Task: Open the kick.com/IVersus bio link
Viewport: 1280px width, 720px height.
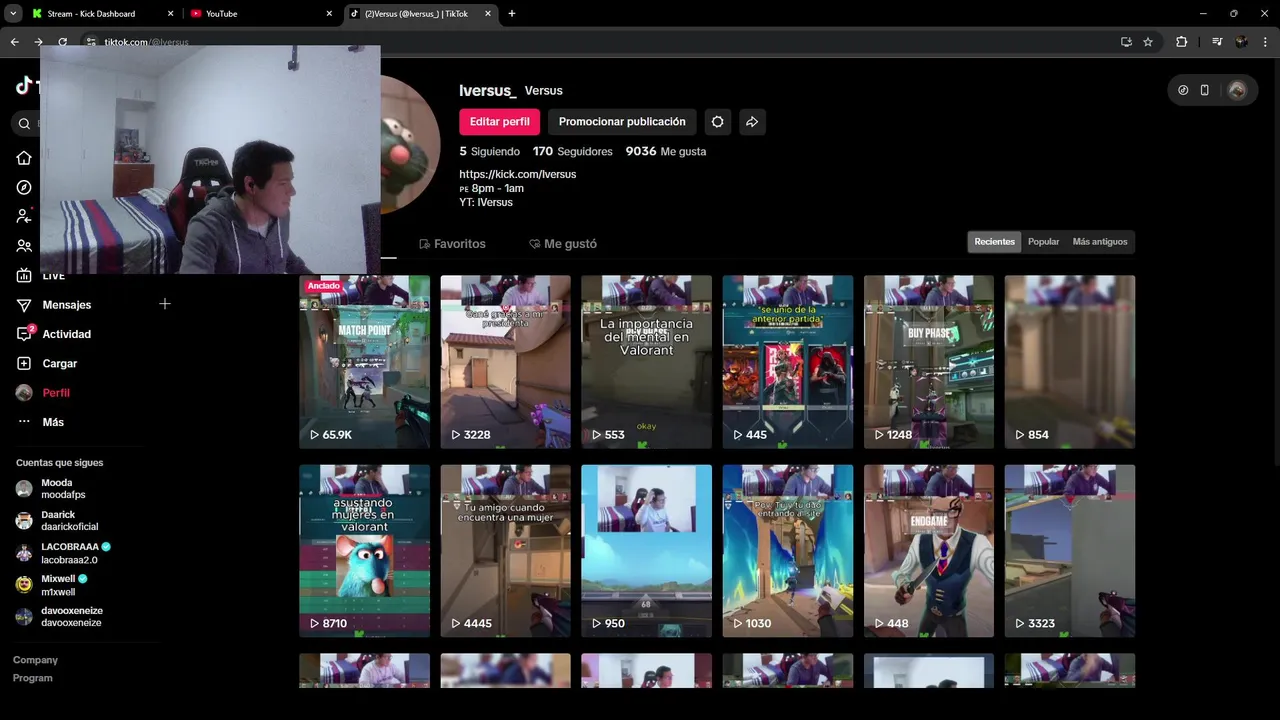Action: click(518, 174)
